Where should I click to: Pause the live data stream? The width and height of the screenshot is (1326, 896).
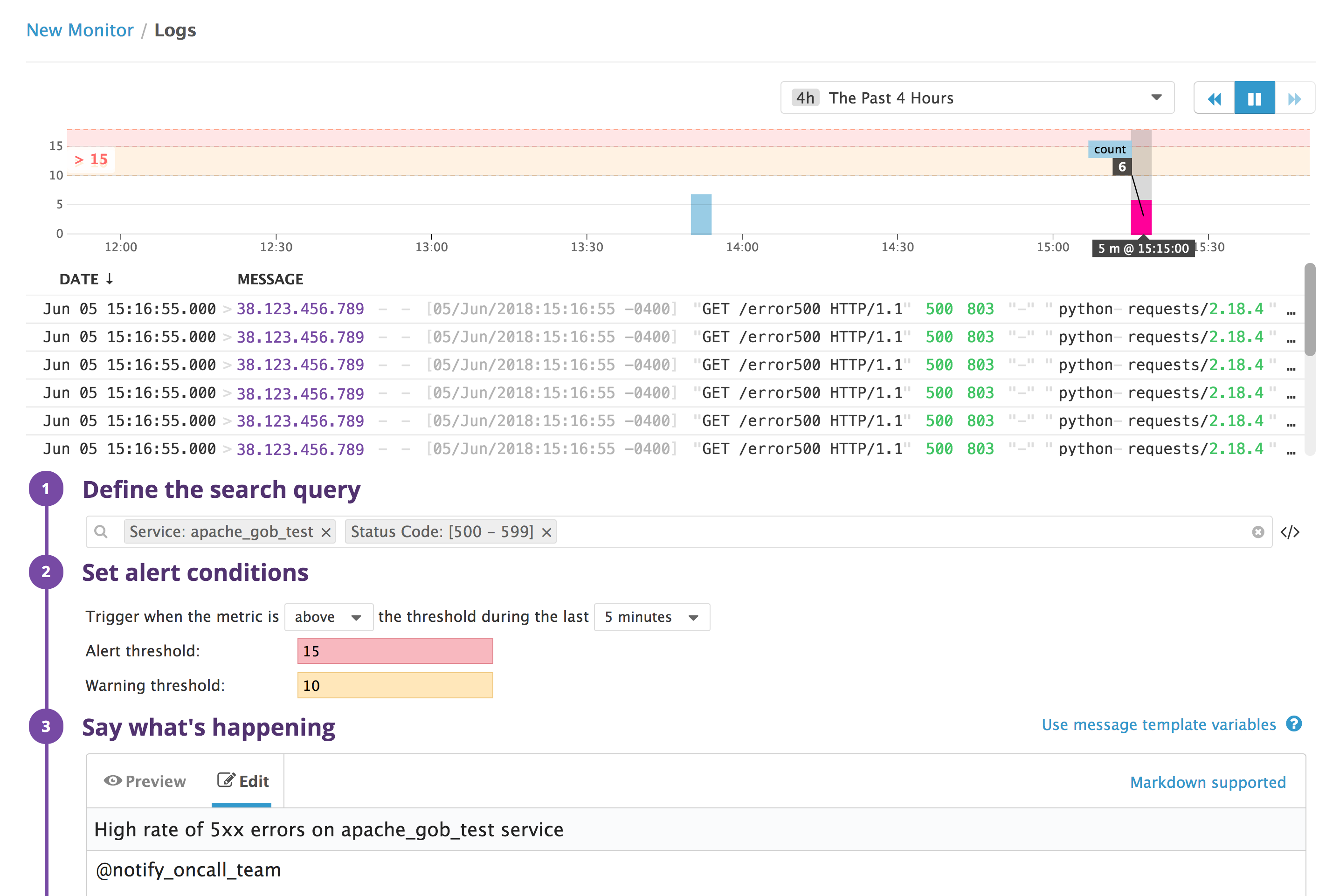coord(1254,97)
